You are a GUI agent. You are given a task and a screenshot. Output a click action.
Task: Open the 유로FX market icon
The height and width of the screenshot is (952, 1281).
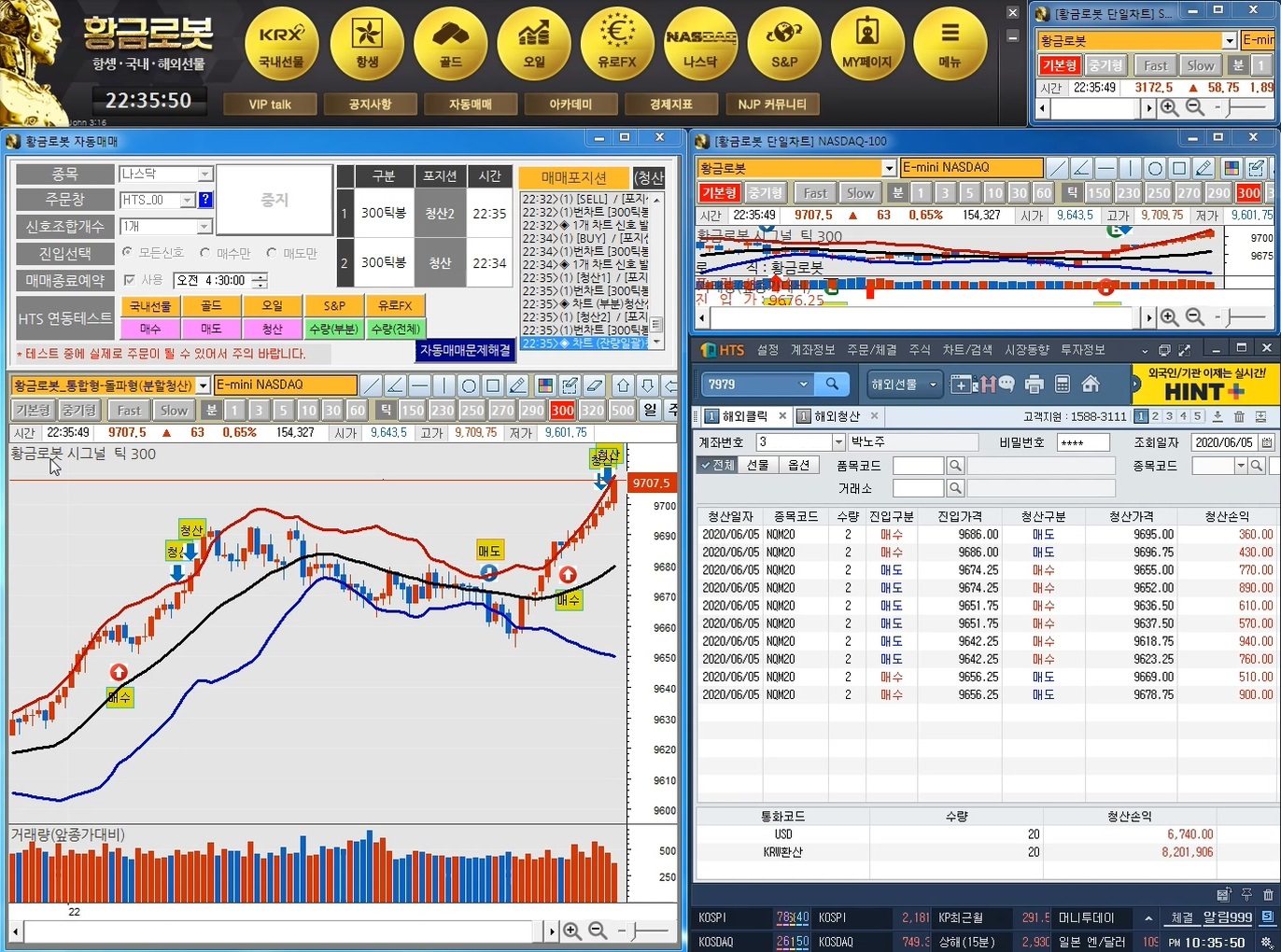click(x=617, y=45)
